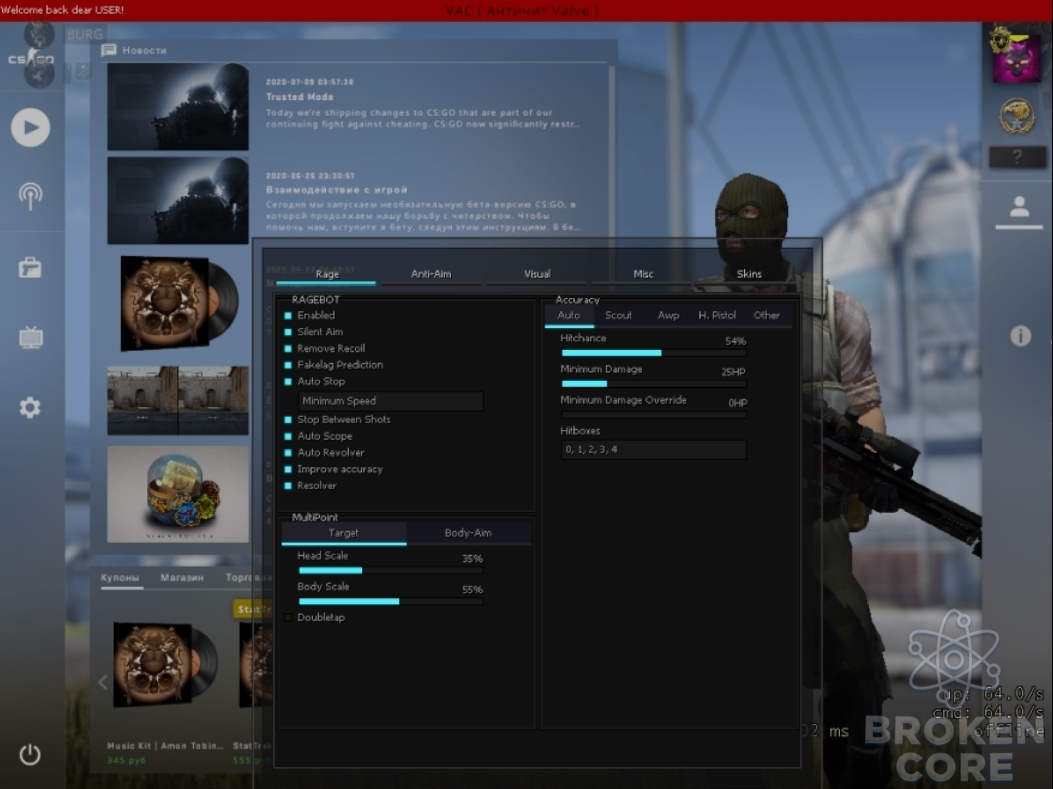Switch to the Visual tab
Image resolution: width=1053 pixels, height=789 pixels.
click(x=537, y=274)
